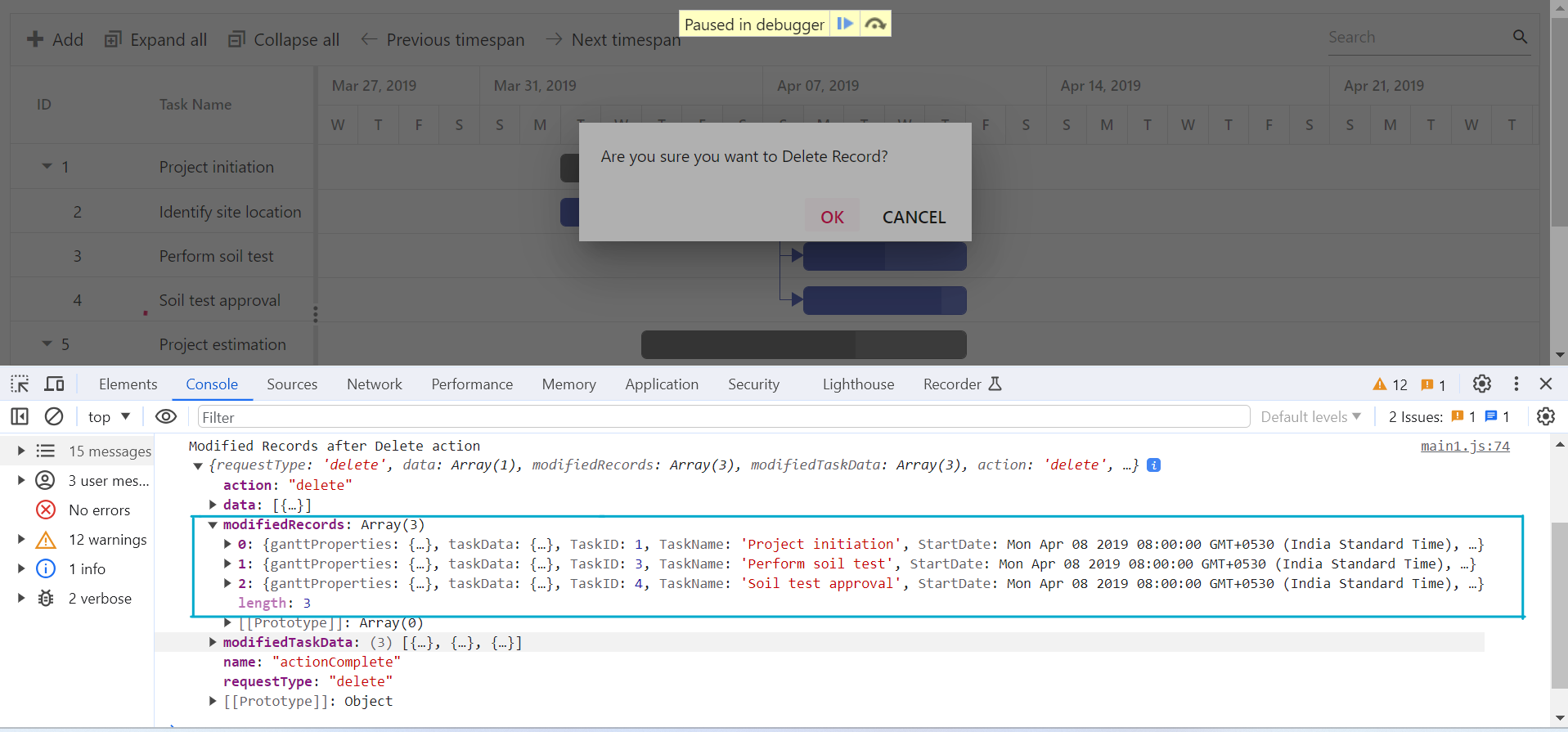Select the 15 messages list entry
1568x732 pixels.
tap(94, 451)
